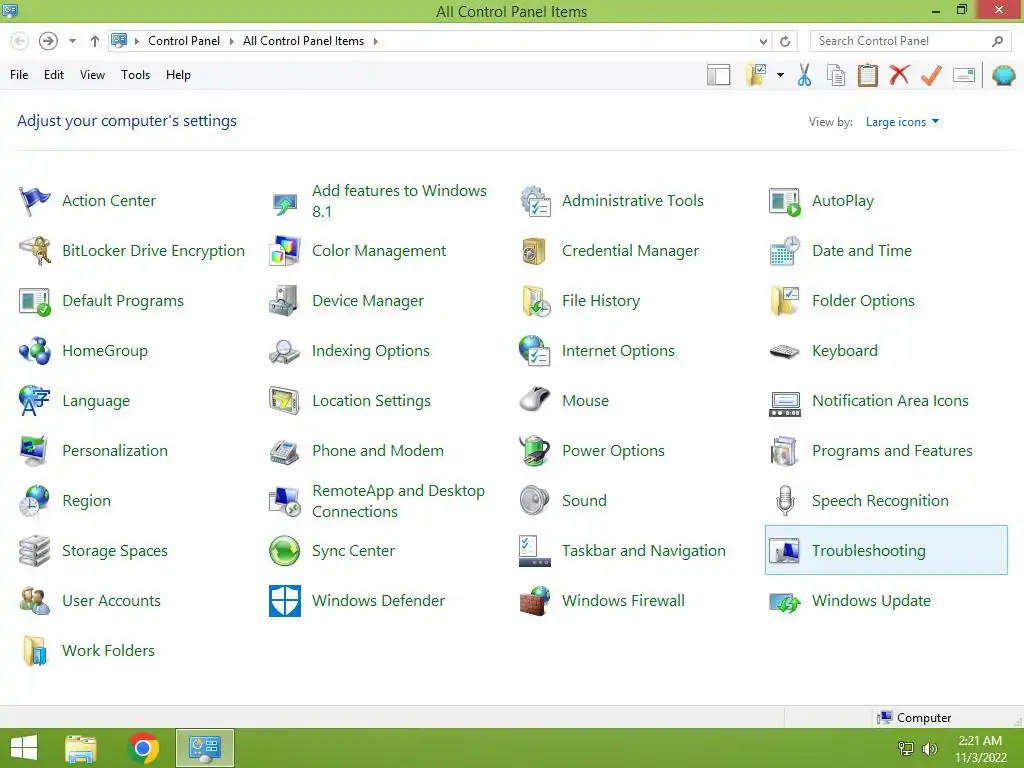Click the Control Panel breadcrumb in address bar
Screen dimensions: 1024x768
click(x=184, y=41)
